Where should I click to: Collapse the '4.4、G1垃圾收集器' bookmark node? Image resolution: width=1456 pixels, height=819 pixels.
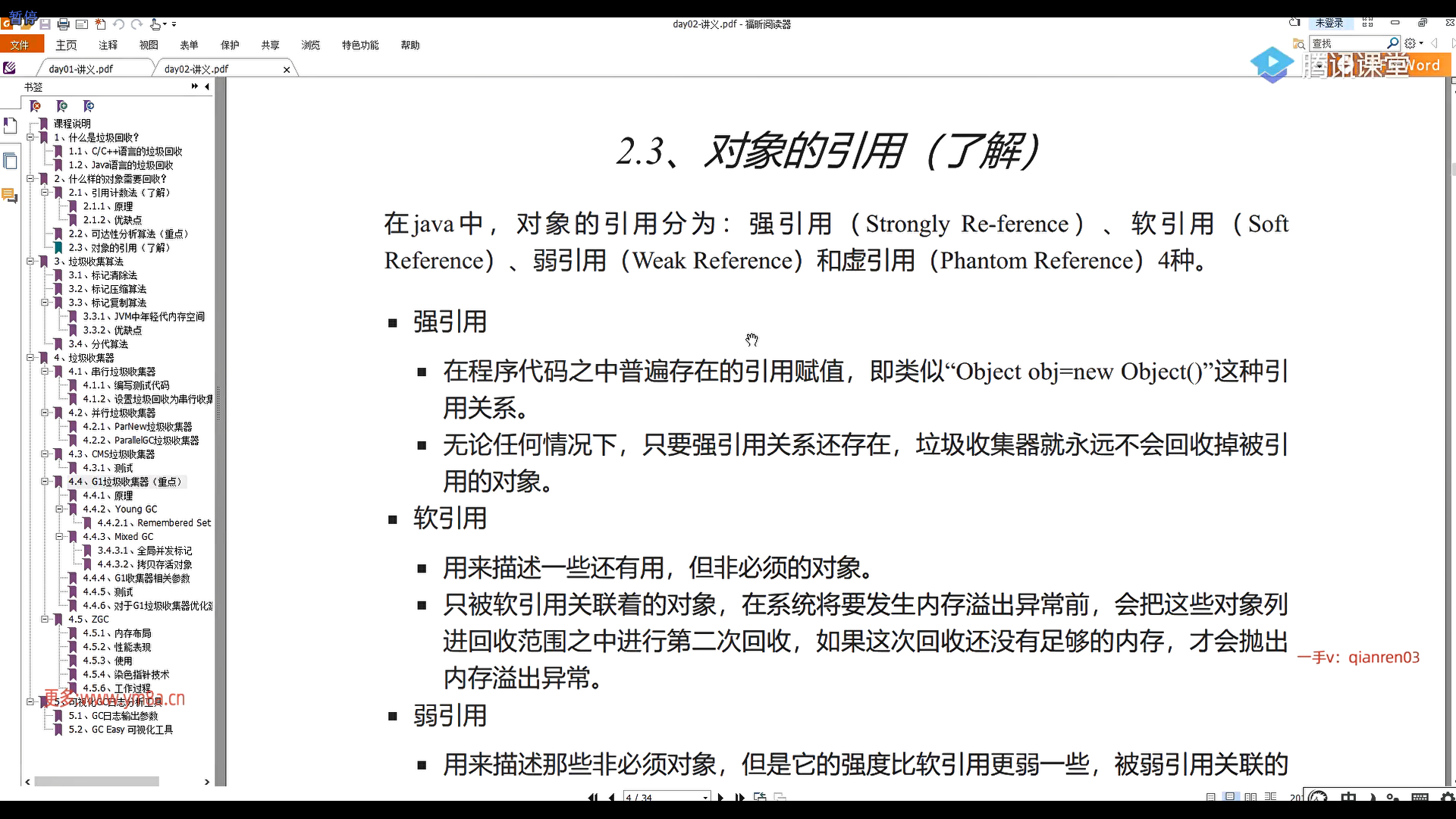pos(45,482)
